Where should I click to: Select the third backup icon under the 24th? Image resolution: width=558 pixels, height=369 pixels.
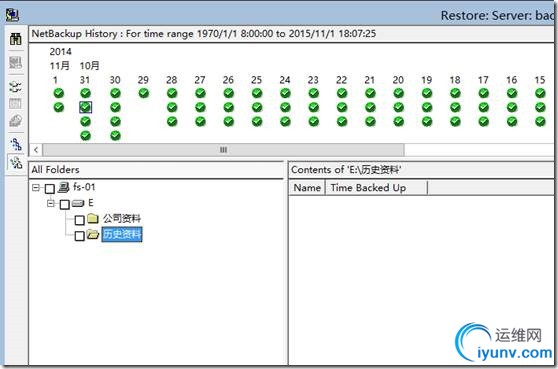tap(285, 121)
